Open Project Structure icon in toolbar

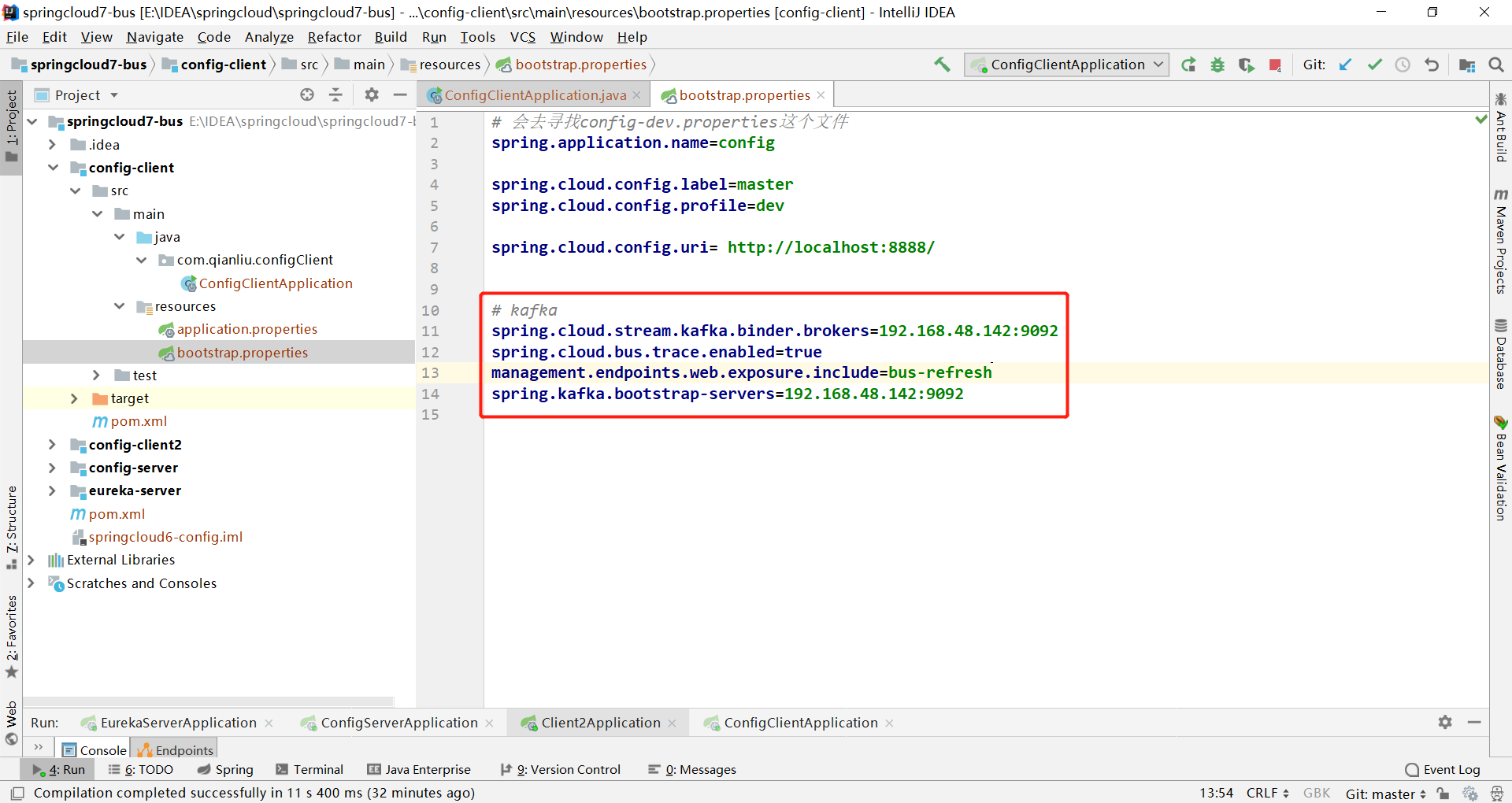point(1467,65)
